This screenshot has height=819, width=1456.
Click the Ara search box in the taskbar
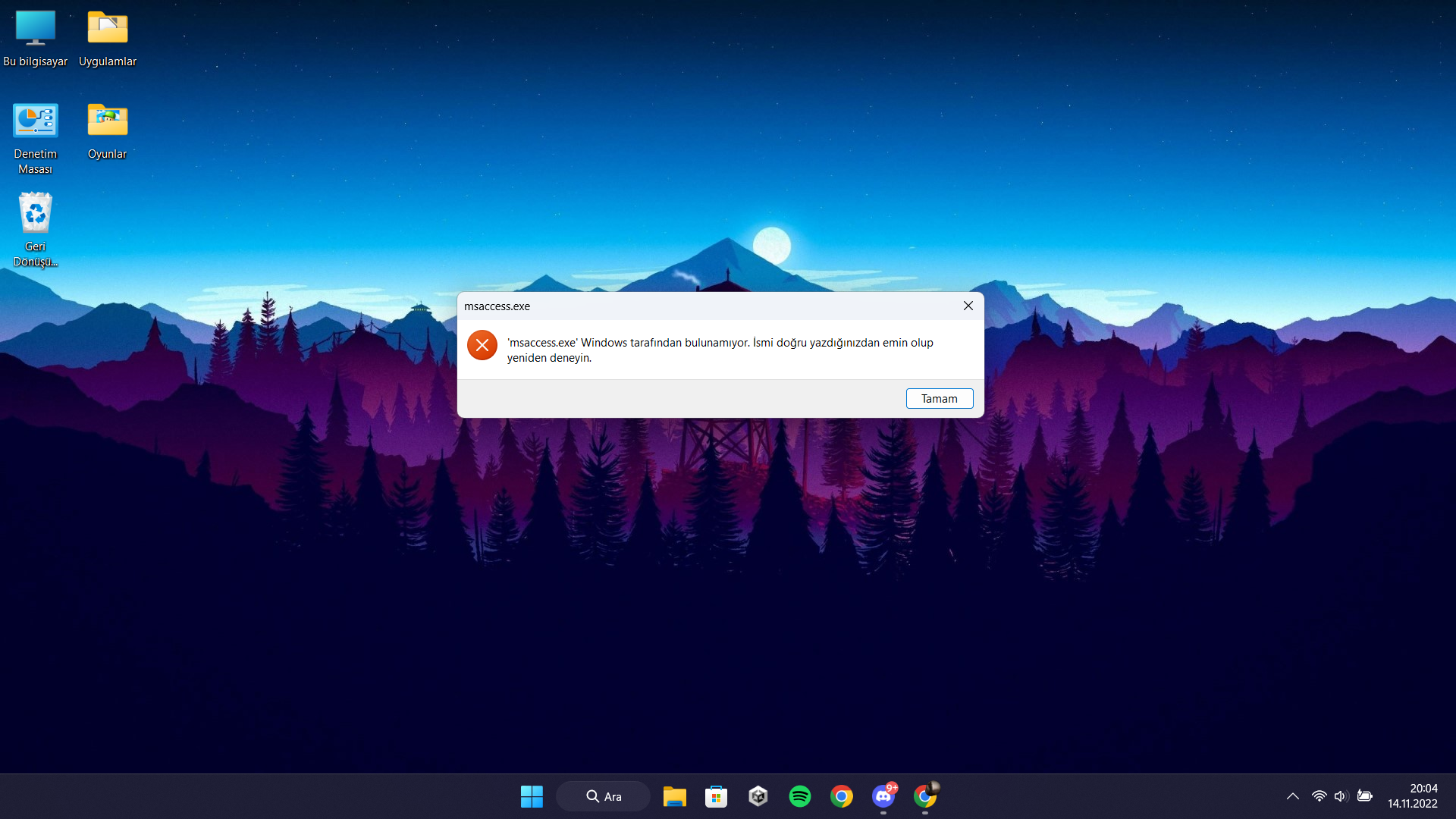[604, 796]
